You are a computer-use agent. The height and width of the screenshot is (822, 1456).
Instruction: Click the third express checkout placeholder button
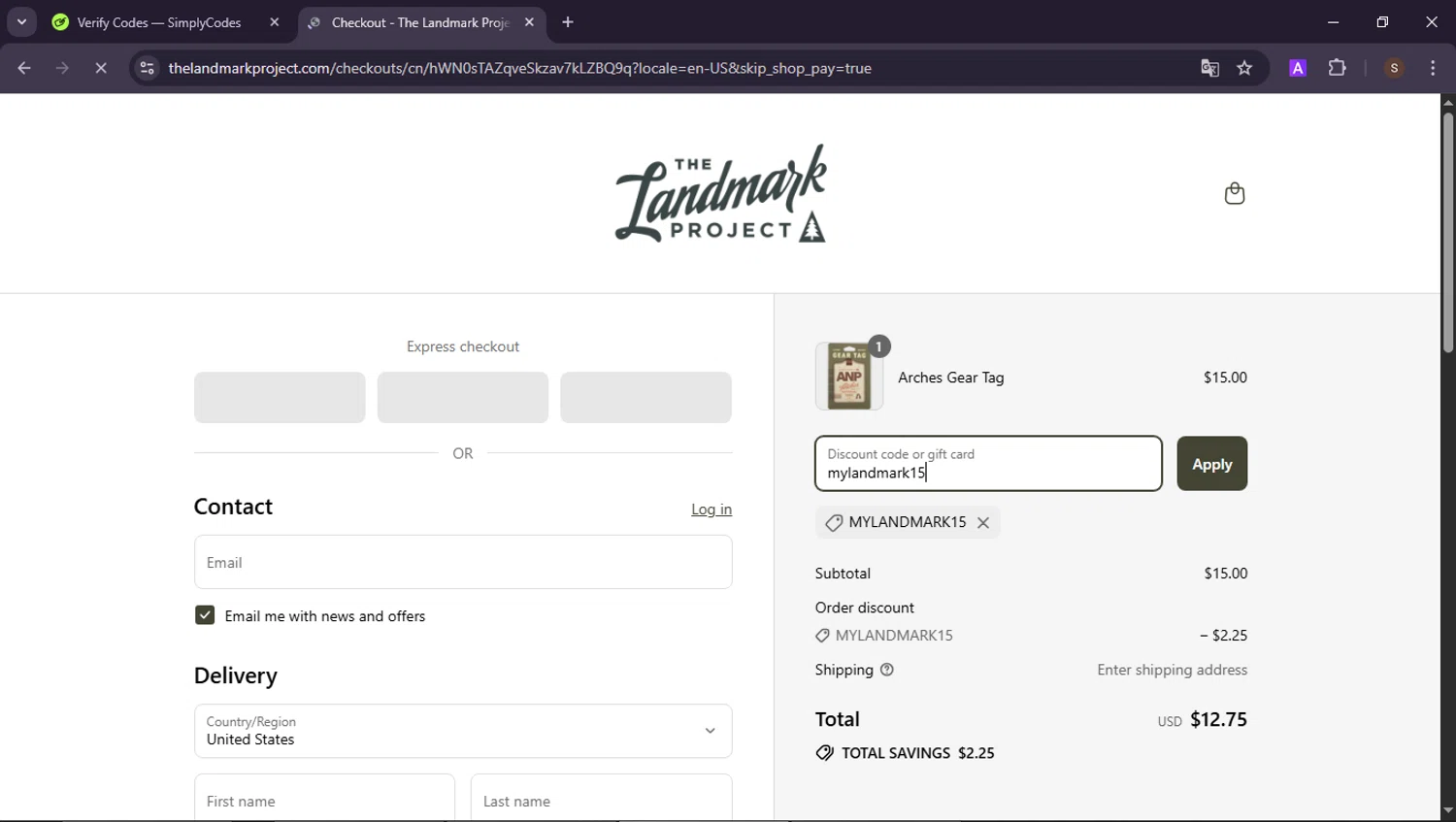tap(645, 397)
